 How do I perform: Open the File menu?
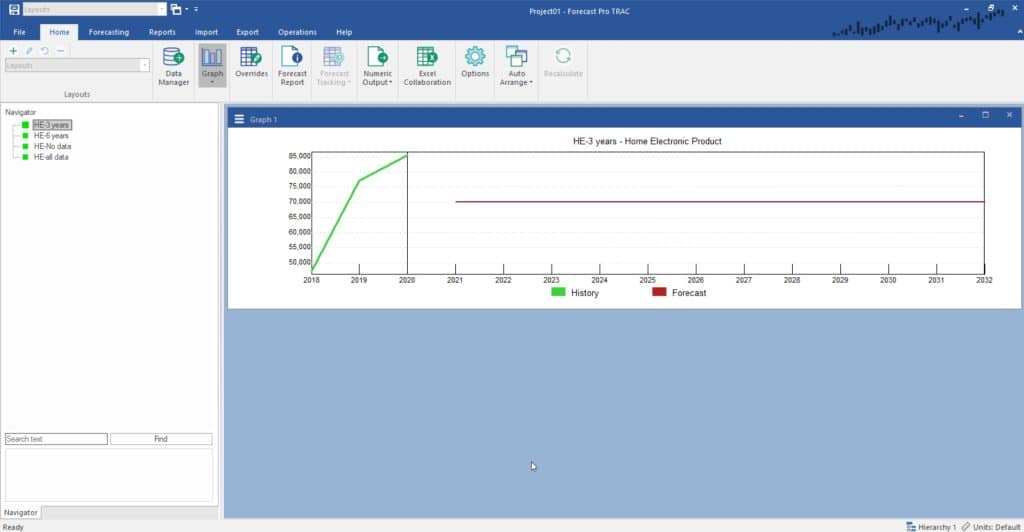tap(19, 32)
